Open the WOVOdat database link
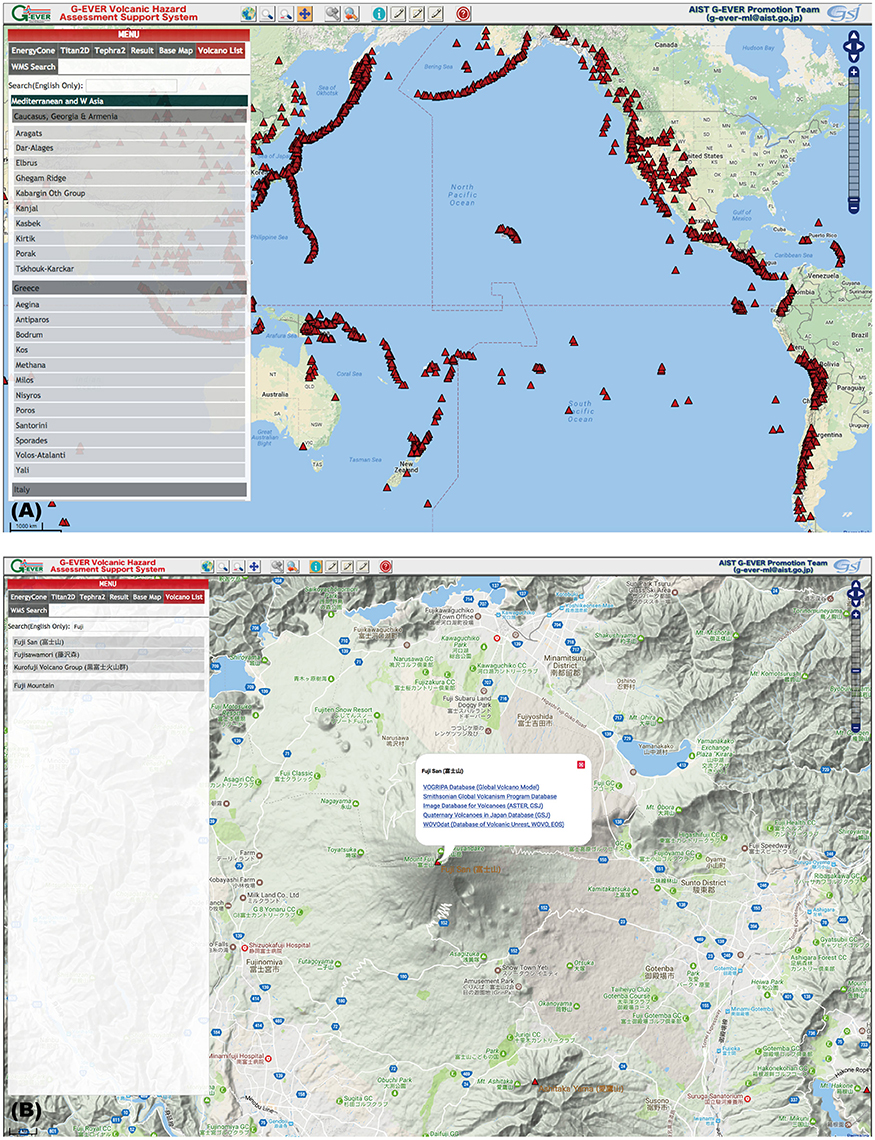 (493, 824)
